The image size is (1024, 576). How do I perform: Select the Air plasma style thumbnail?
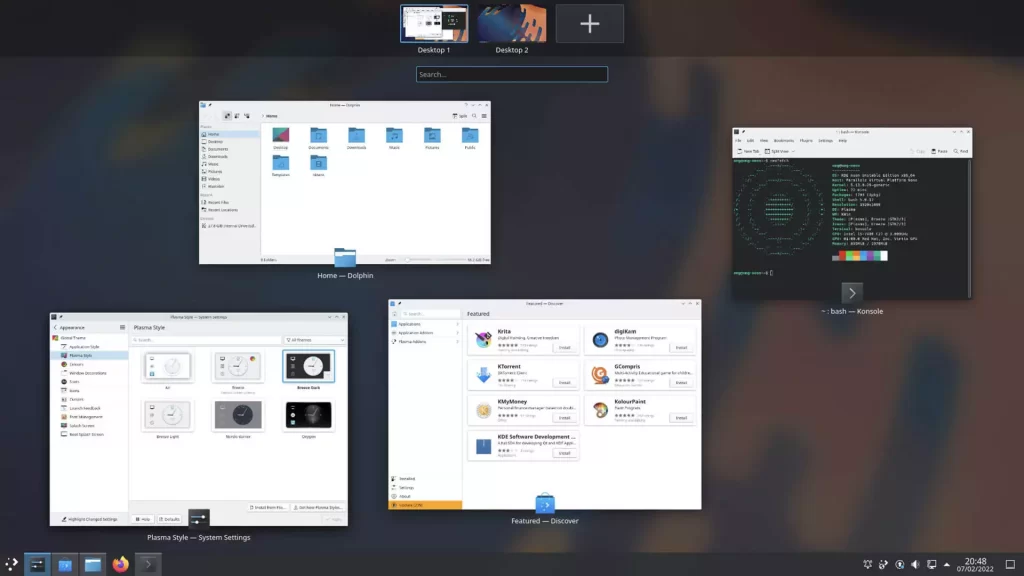(168, 366)
